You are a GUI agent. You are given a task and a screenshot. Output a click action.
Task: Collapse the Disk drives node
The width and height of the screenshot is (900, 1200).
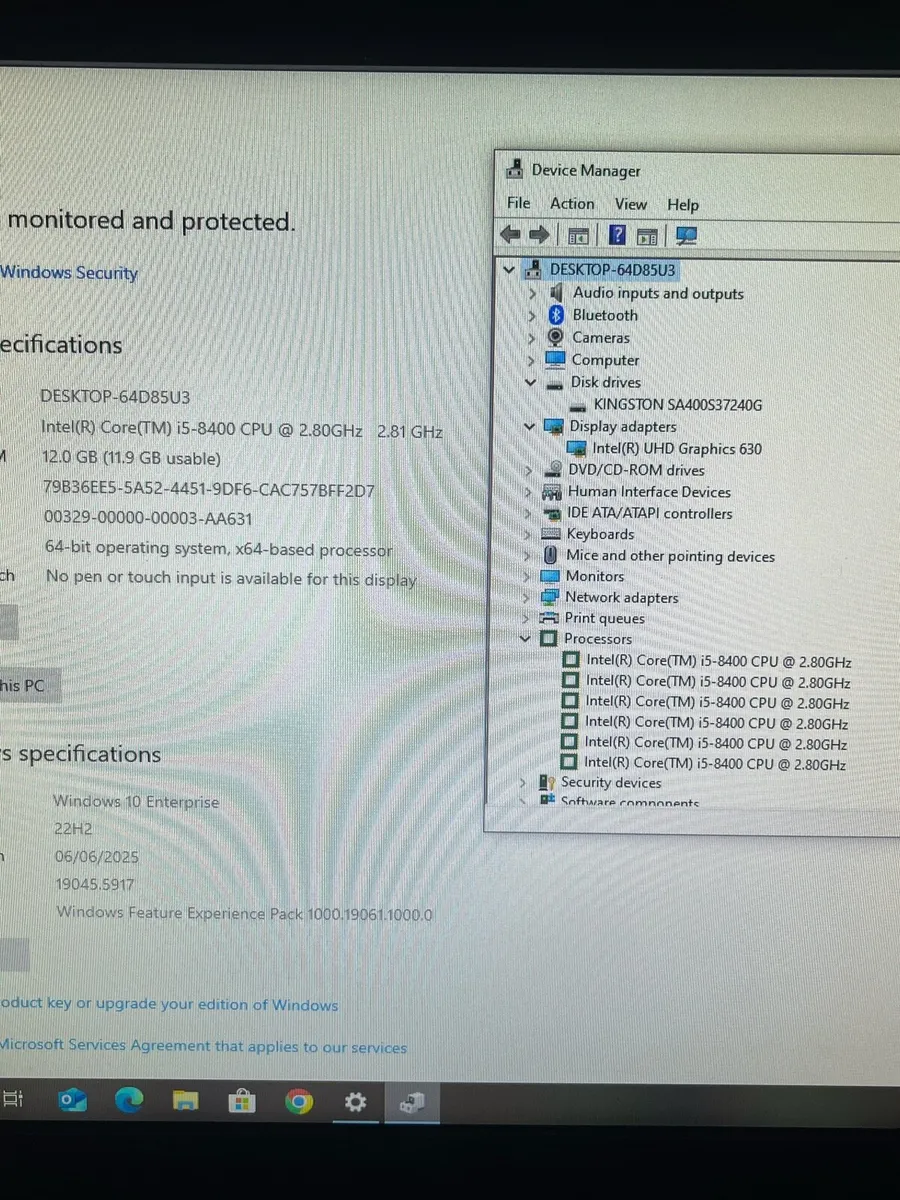[x=531, y=382]
